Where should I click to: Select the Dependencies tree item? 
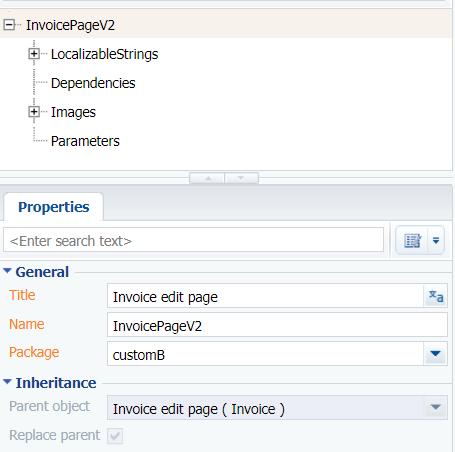pos(93,83)
